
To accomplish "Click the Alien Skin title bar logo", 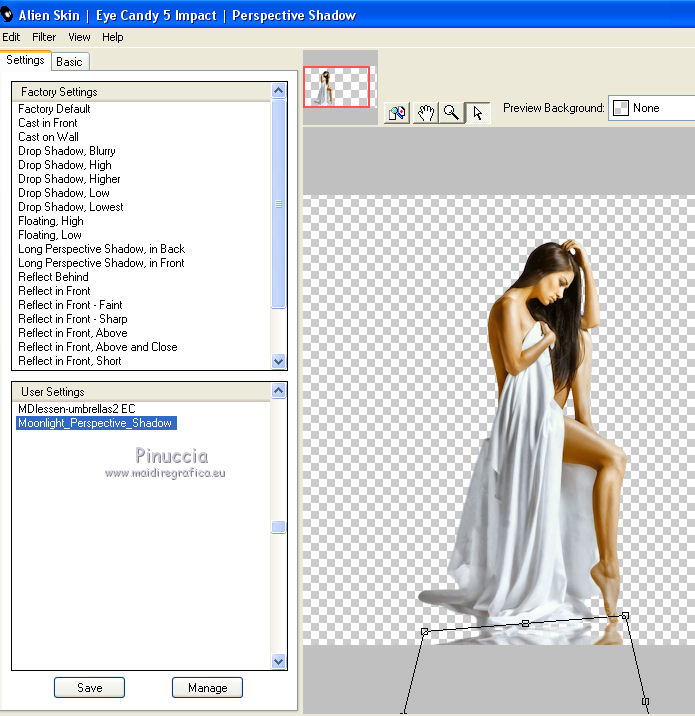I will pyautogui.click(x=7, y=15).
